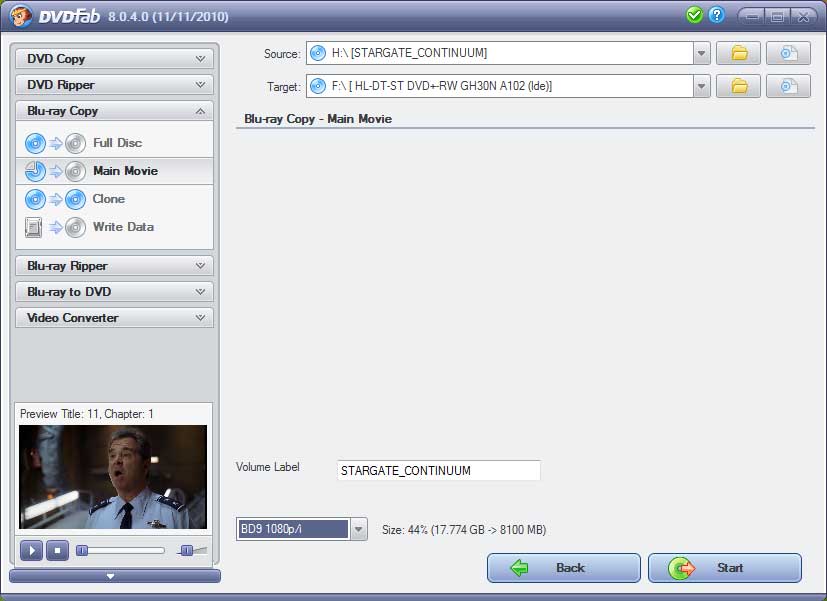The width and height of the screenshot is (827, 601).
Task: Click the Size: 44% compression text
Action: coord(464,530)
